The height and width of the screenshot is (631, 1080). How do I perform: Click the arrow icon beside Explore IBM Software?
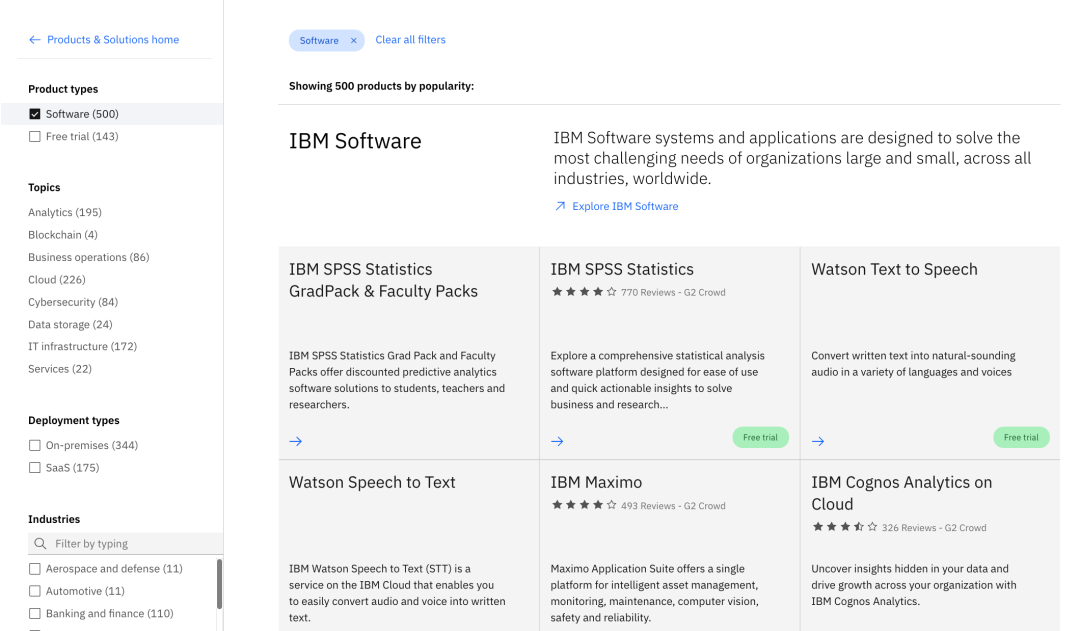(560, 207)
